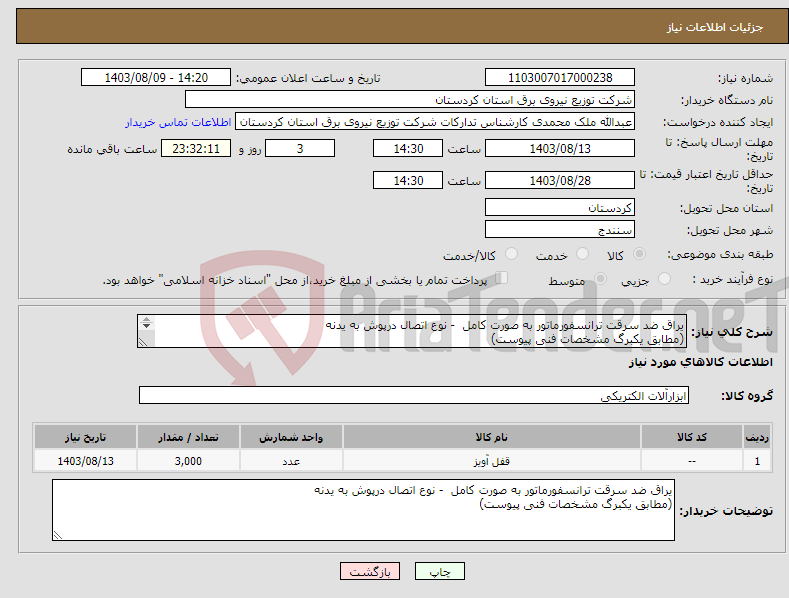The image size is (789, 598).
Task: Click the goods group field ابزارآلات الکتریکی
Action: (414, 396)
